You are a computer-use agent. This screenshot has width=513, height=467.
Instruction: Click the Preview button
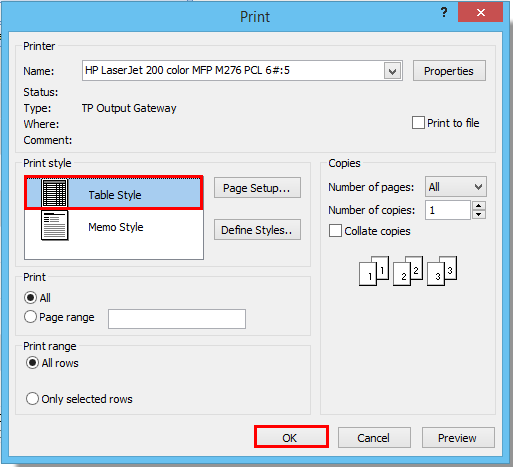[458, 438]
